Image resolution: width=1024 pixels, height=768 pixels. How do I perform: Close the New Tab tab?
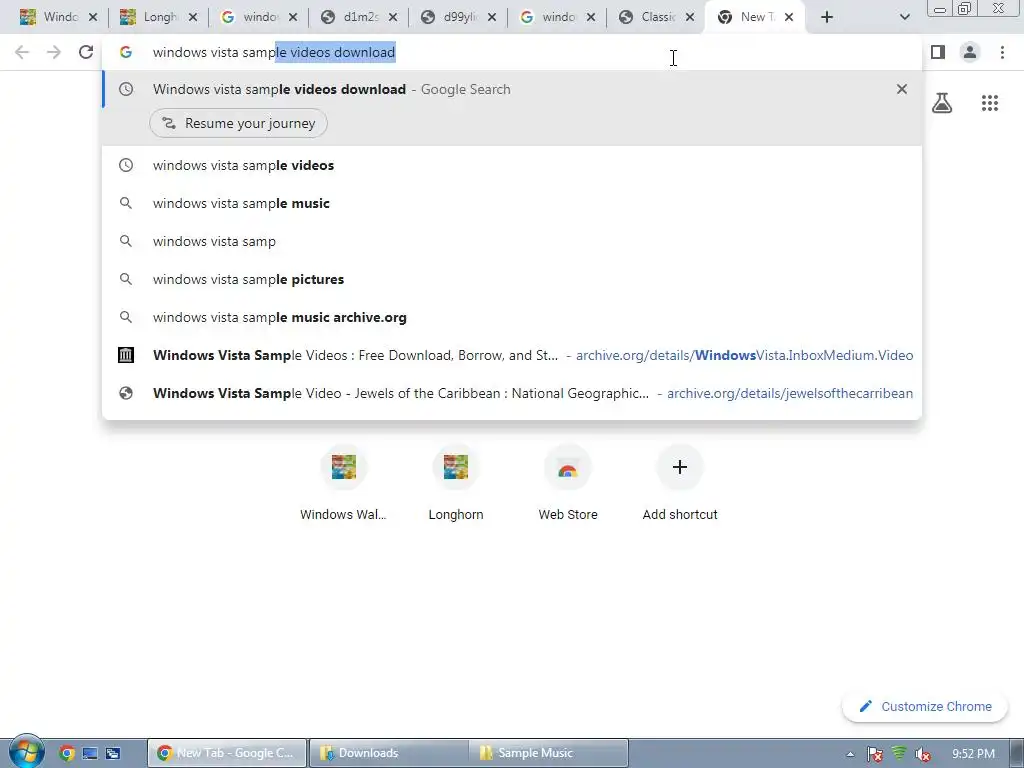pyautogui.click(x=789, y=17)
